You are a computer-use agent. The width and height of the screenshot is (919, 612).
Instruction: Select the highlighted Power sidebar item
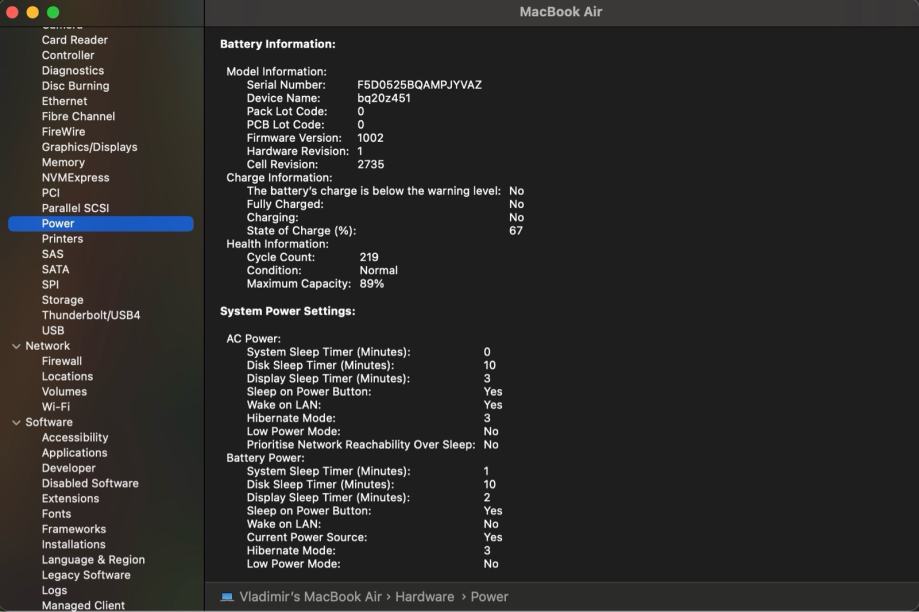[x=58, y=224]
